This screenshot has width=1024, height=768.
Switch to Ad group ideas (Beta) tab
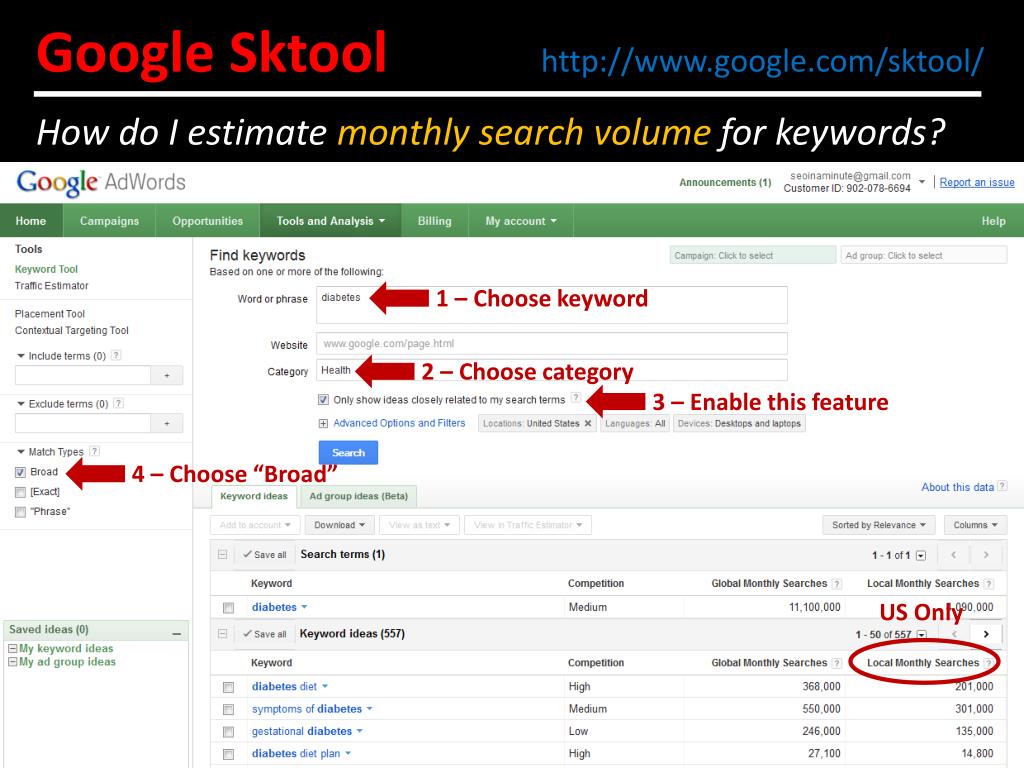click(359, 496)
